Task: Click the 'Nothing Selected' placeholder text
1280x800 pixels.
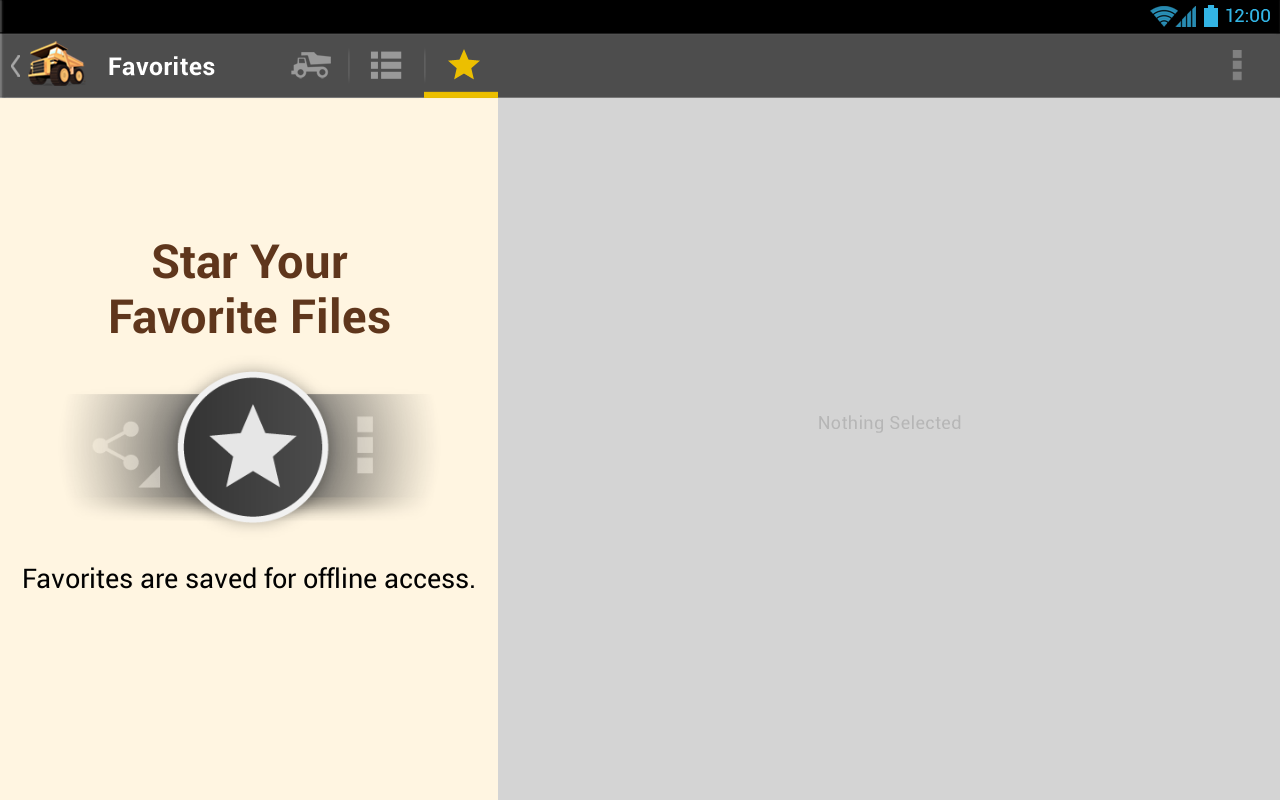Action: tap(889, 423)
